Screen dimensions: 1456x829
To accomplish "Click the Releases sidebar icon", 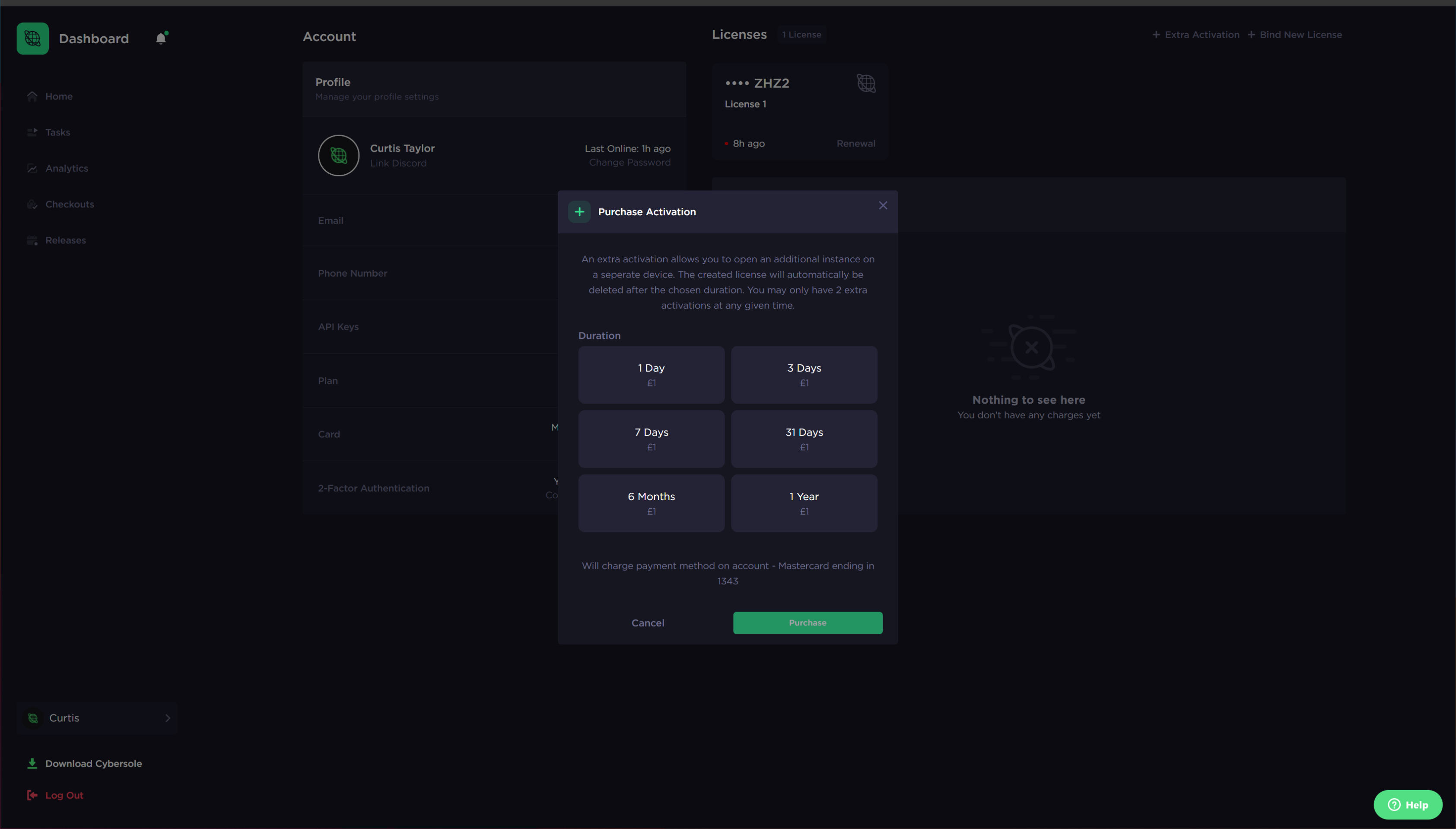I will coord(32,240).
